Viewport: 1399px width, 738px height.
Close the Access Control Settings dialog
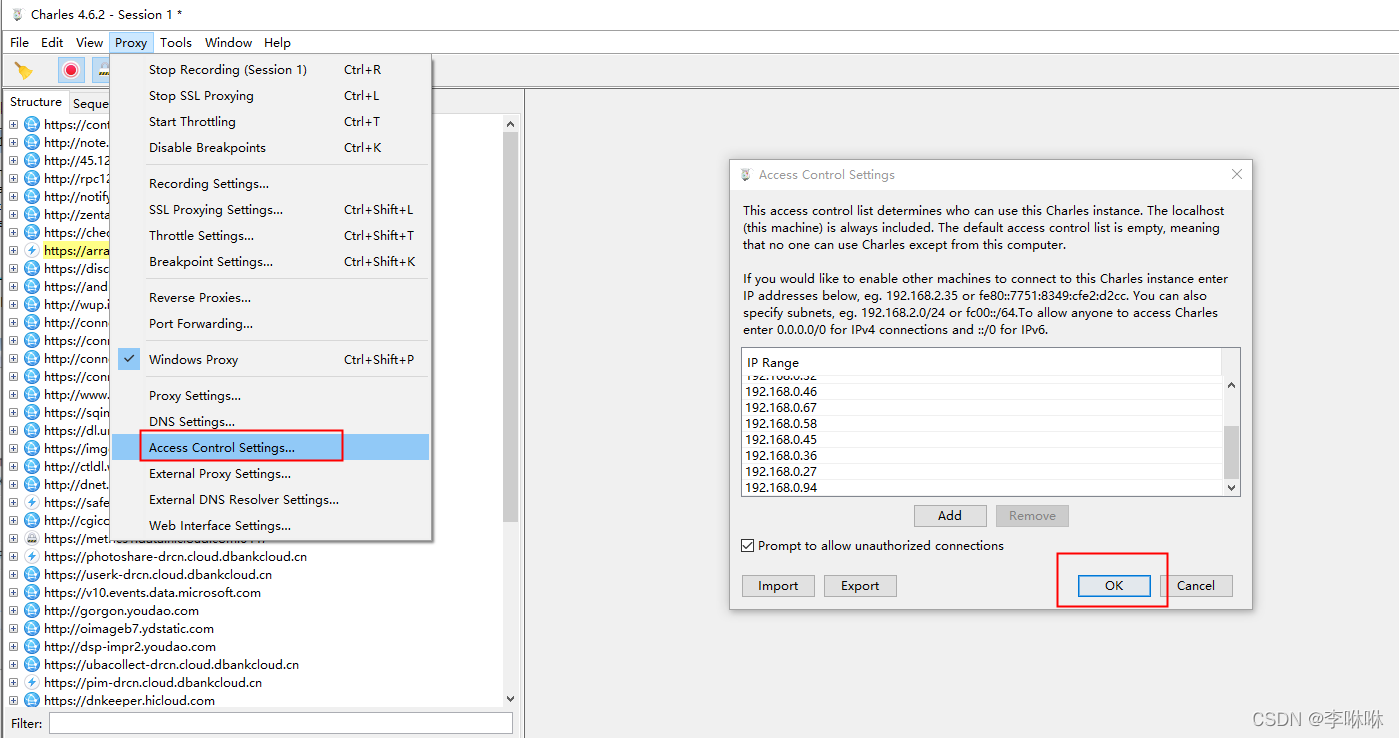coord(1237,174)
